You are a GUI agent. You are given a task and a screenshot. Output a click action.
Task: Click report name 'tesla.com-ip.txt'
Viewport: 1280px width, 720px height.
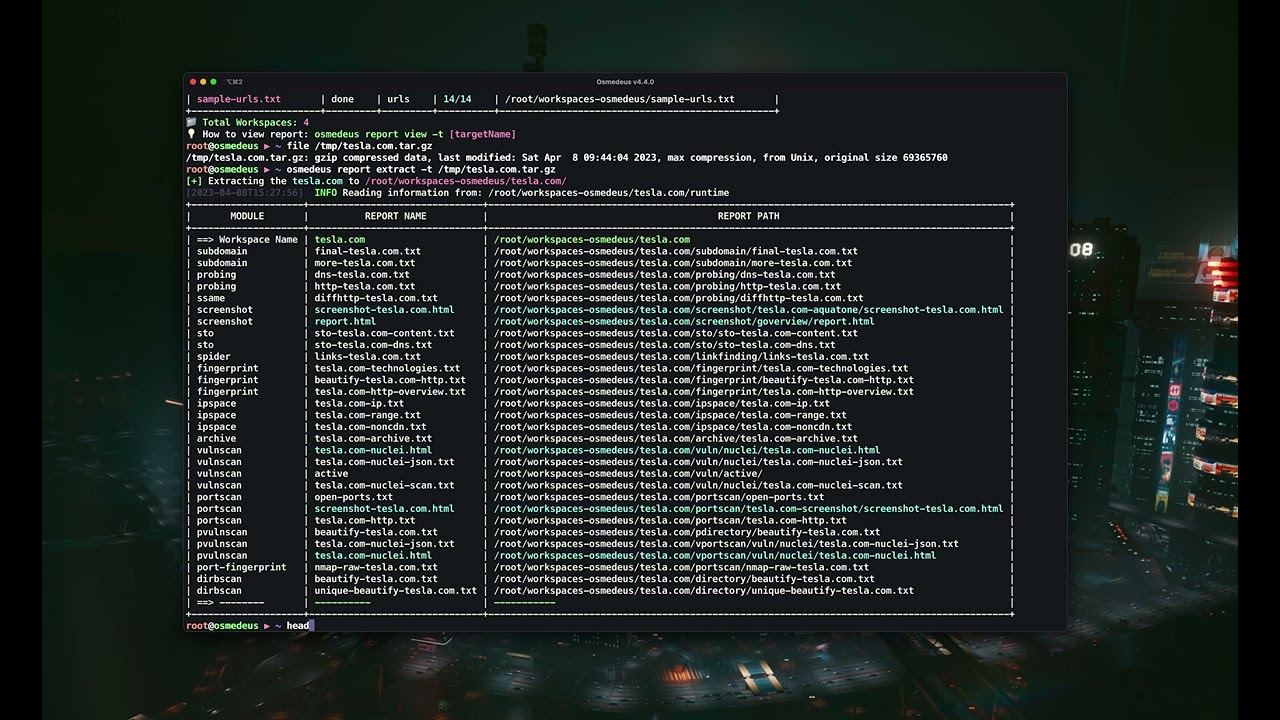[359, 403]
